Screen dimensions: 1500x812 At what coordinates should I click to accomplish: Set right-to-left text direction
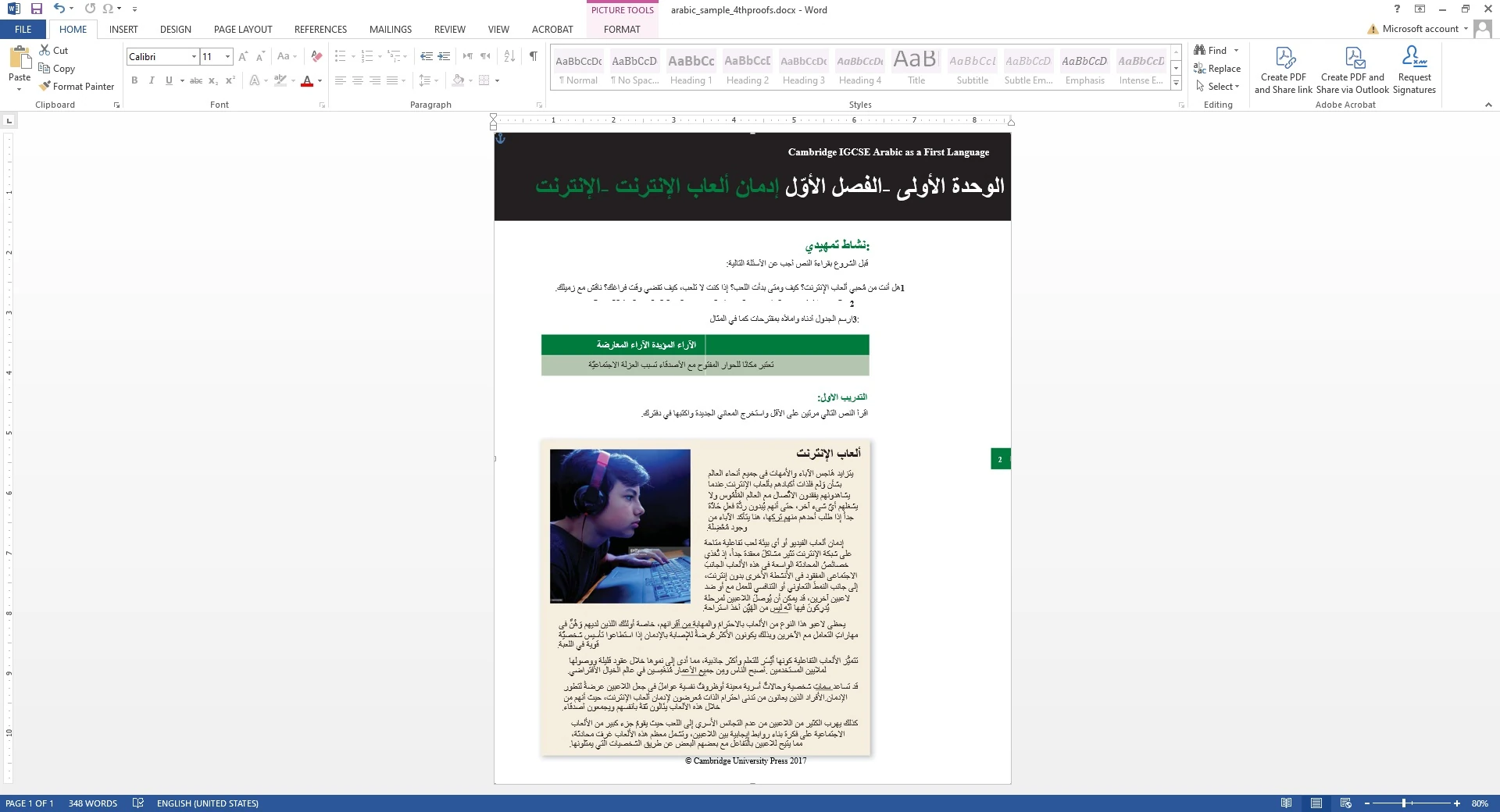click(x=485, y=56)
